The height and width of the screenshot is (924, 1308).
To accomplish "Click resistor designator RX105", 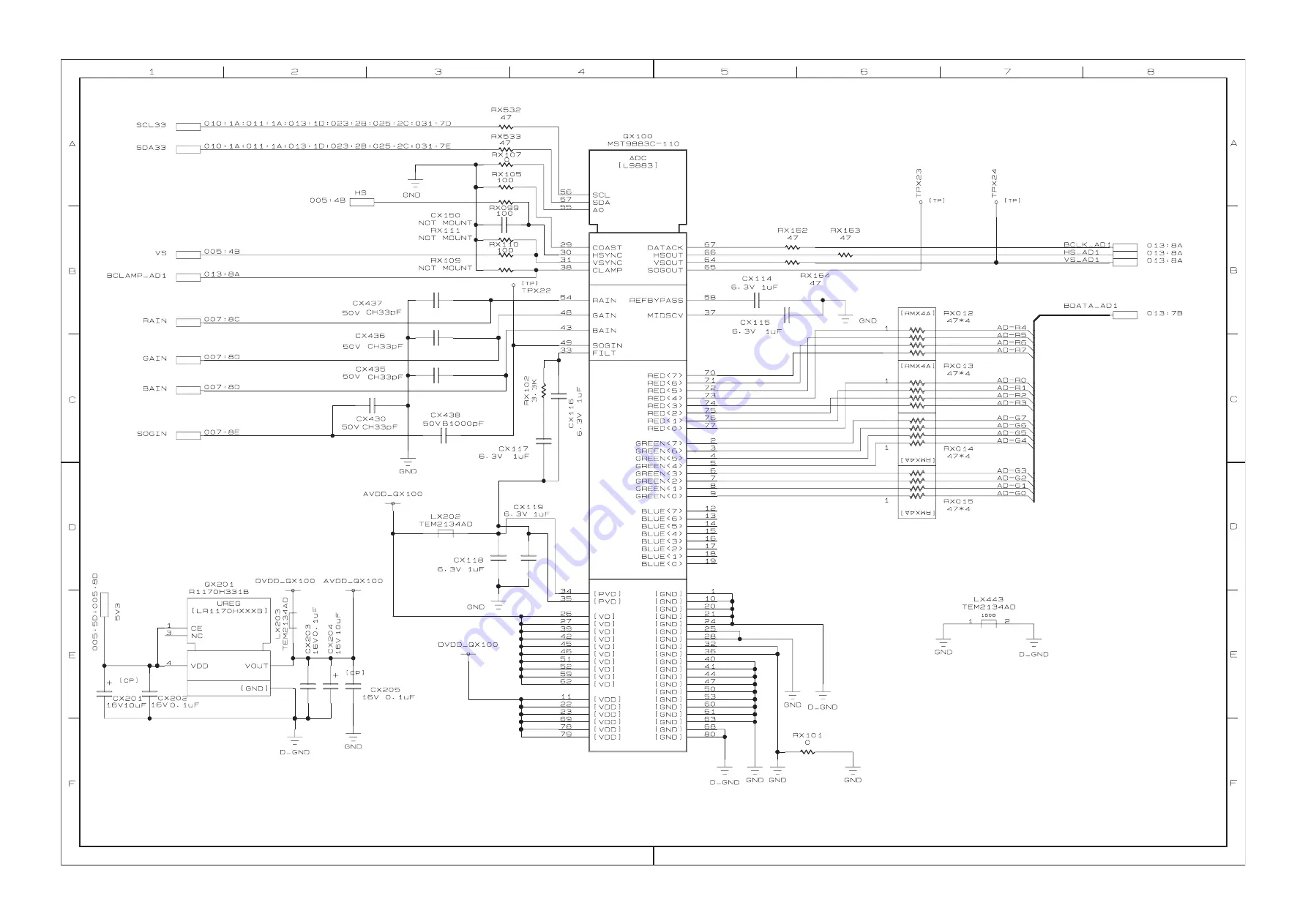I will click(x=507, y=174).
